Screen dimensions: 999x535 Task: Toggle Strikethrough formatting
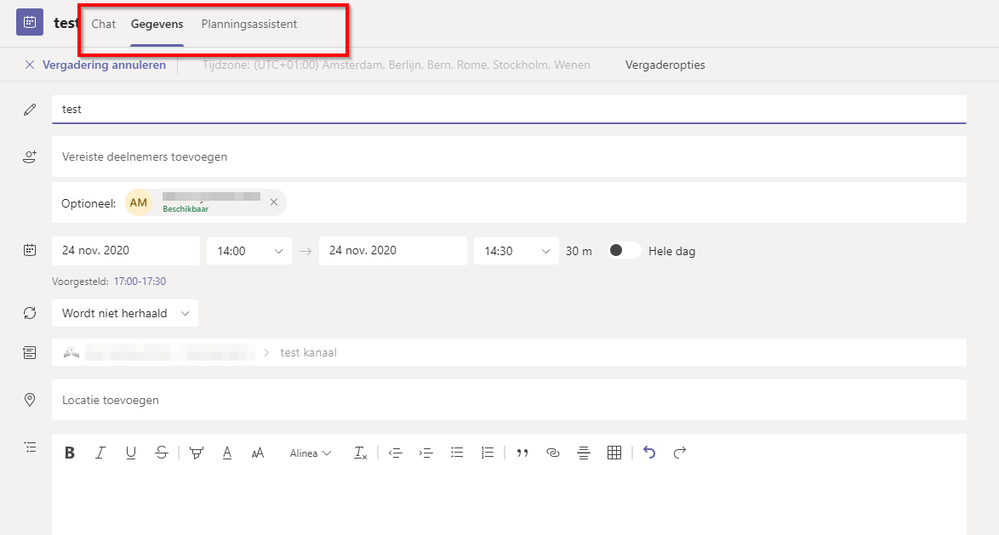[x=161, y=453]
